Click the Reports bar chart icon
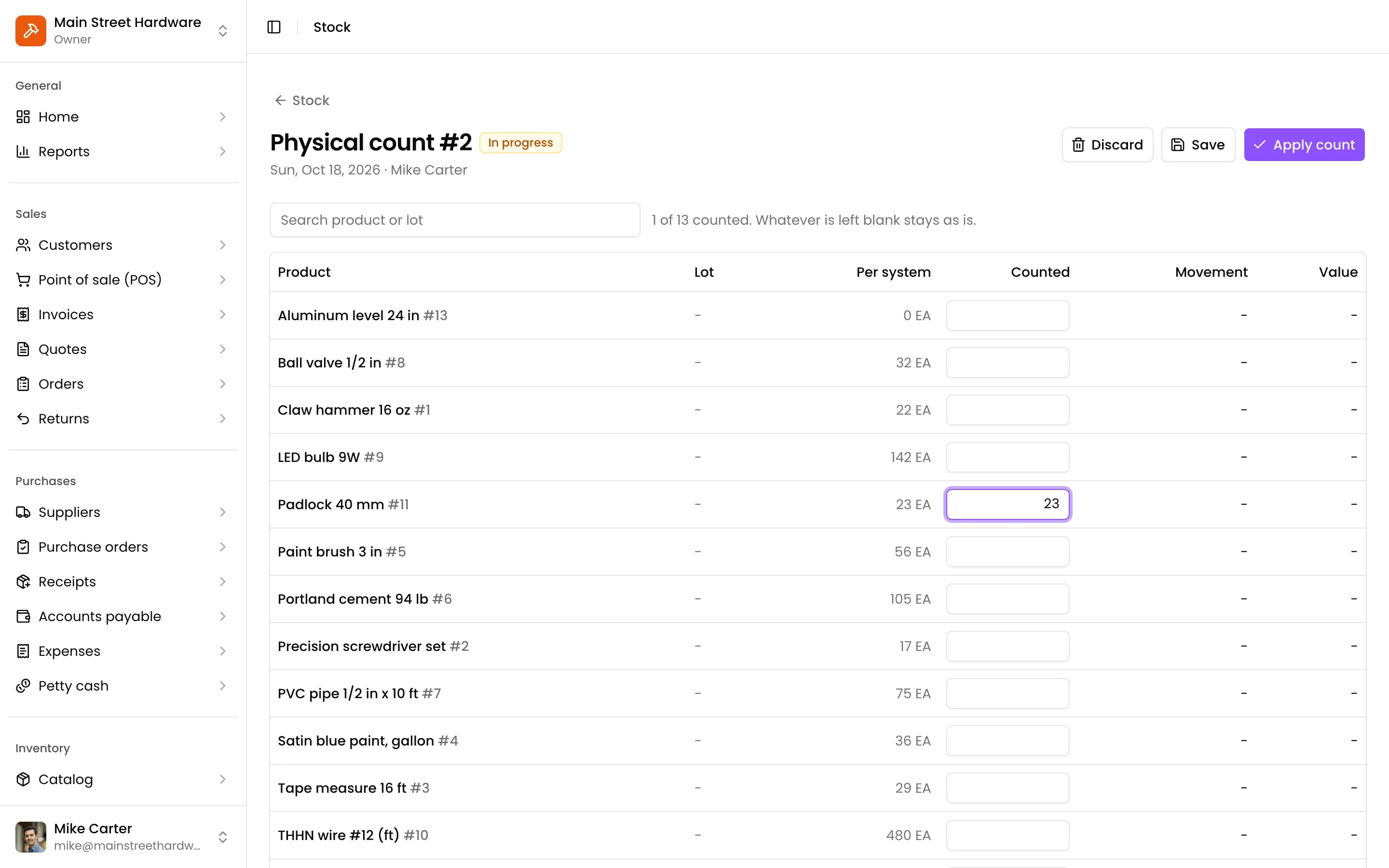Viewport: 1389px width, 868px height. click(x=23, y=151)
